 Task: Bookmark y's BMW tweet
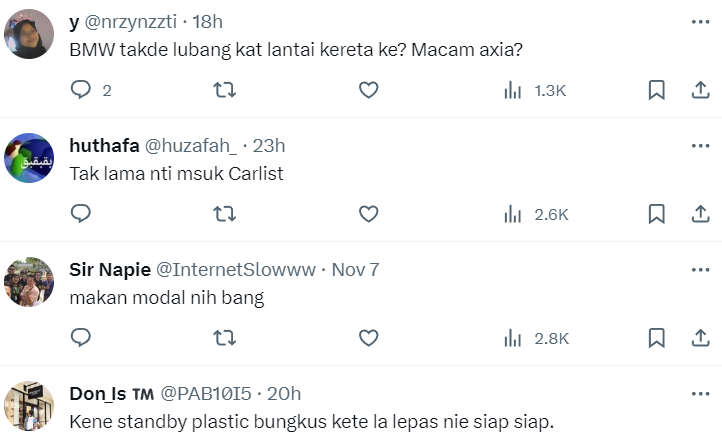coord(656,90)
